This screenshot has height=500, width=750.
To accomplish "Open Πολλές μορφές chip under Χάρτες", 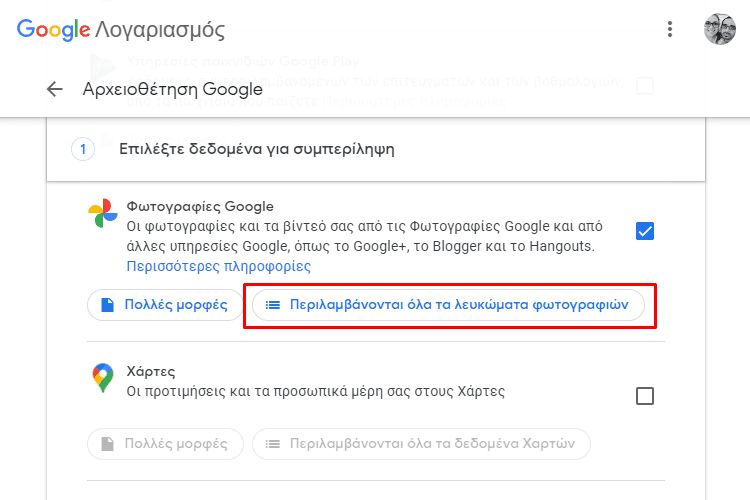I will (x=165, y=444).
